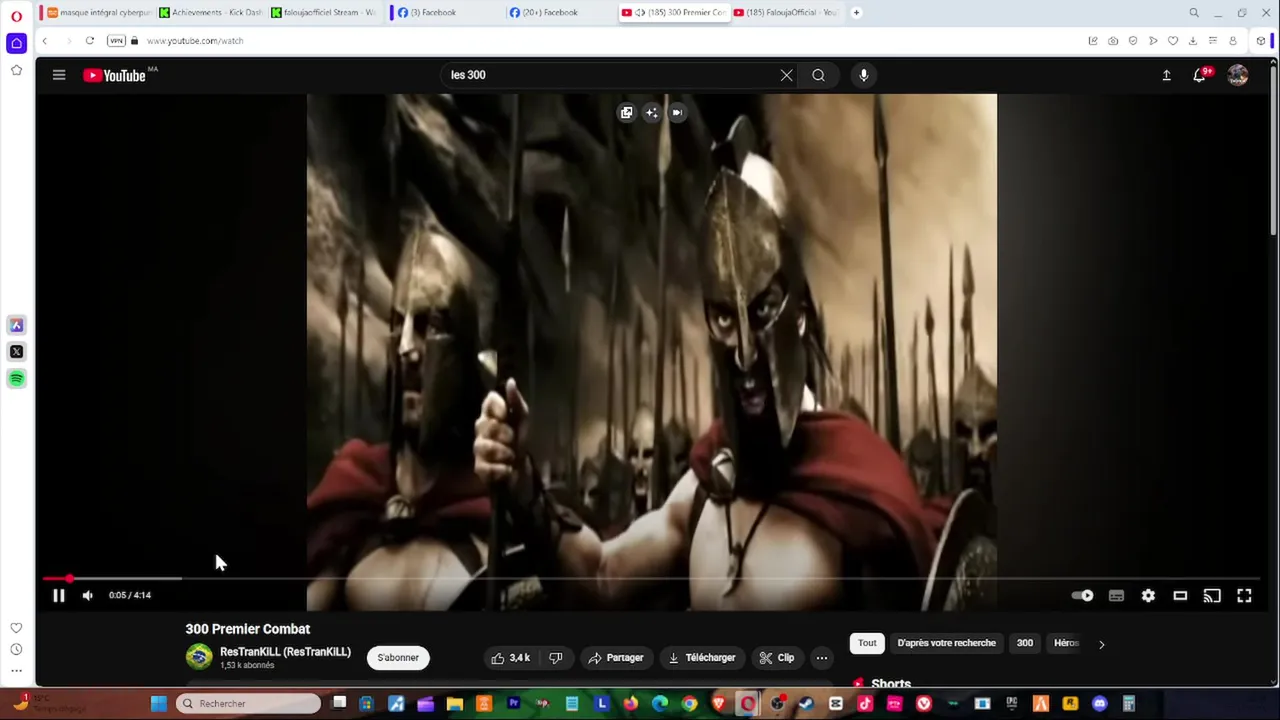Switch to theater mode
The width and height of the screenshot is (1280, 720).
1180,595
